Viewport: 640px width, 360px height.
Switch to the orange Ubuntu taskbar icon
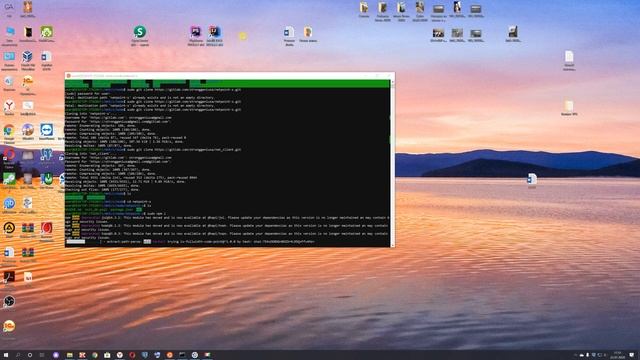point(170,355)
